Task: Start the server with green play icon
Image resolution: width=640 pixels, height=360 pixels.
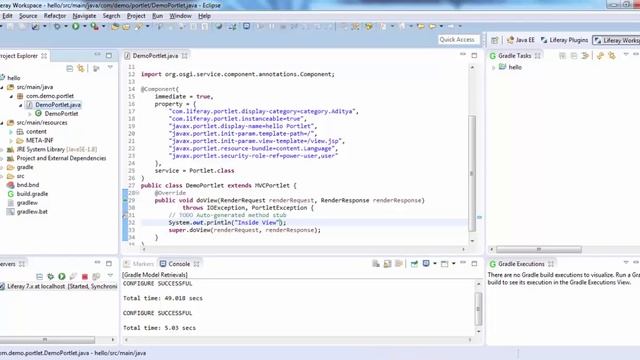Action: (62, 277)
